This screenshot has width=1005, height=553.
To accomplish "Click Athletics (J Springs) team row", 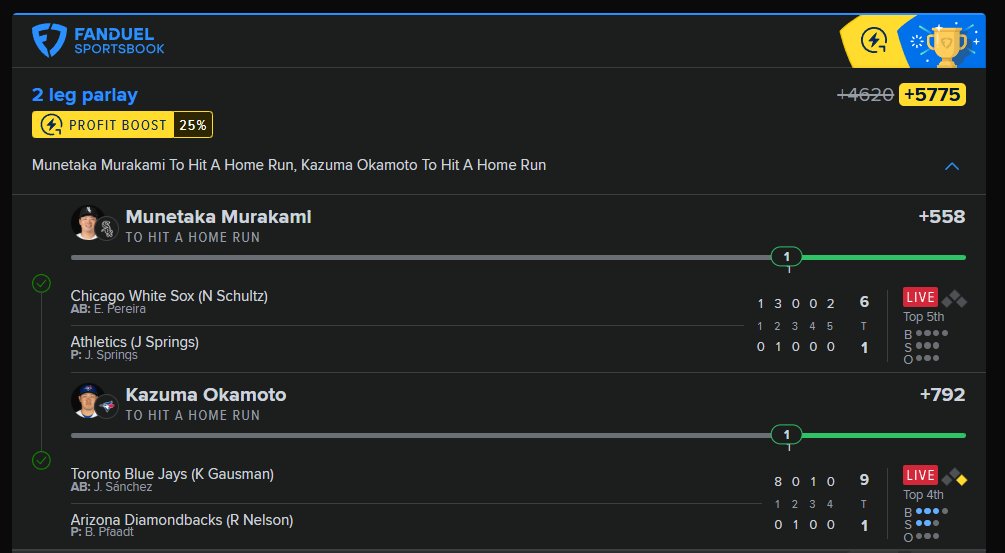I will pyautogui.click(x=135, y=342).
